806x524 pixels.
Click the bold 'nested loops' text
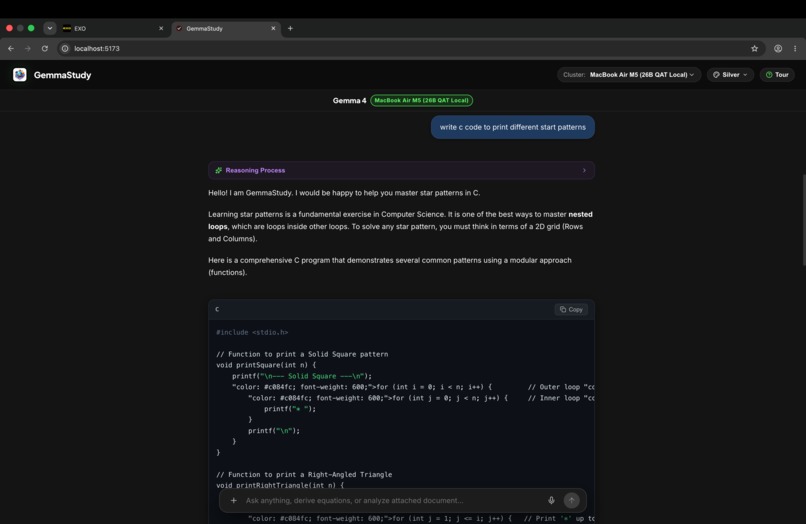(x=400, y=220)
